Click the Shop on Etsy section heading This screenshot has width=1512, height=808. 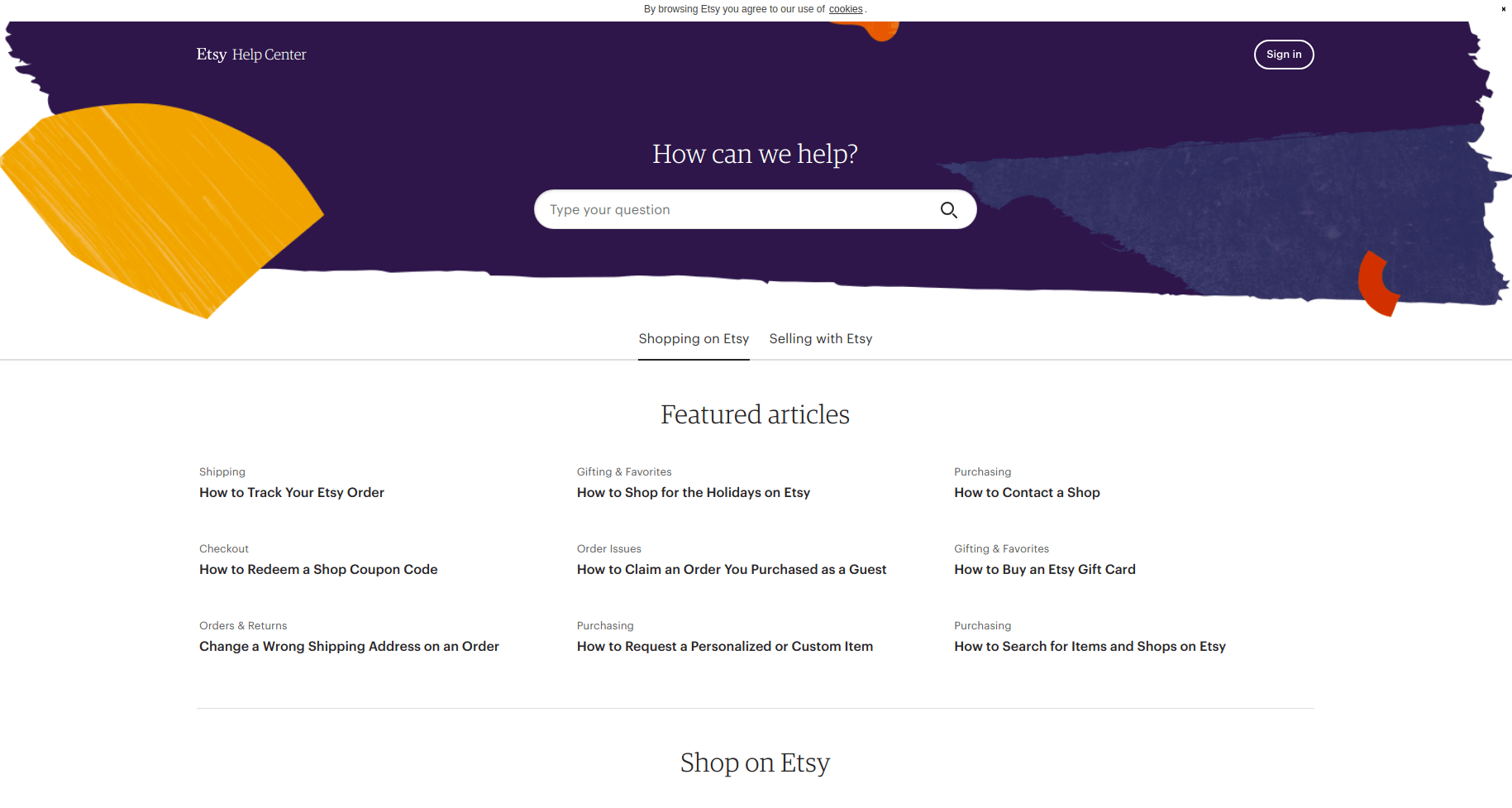(x=755, y=763)
